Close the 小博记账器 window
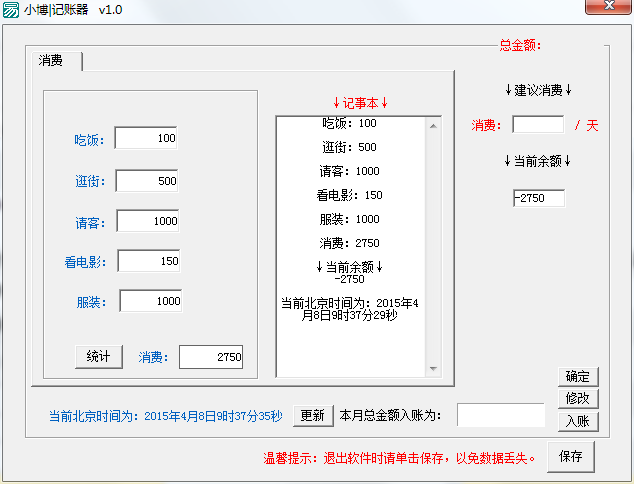The image size is (634, 484). click(x=606, y=7)
